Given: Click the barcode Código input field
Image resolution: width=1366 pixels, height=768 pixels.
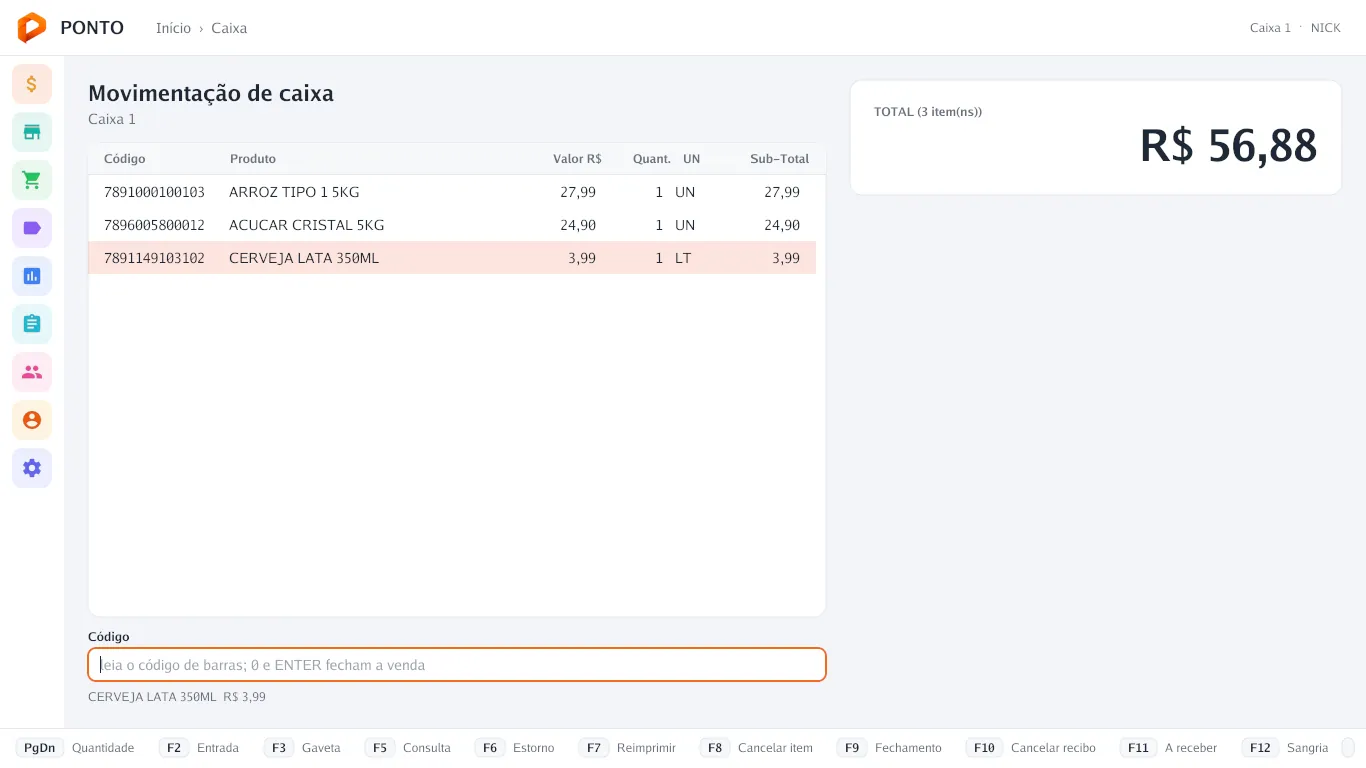Looking at the screenshot, I should (457, 665).
